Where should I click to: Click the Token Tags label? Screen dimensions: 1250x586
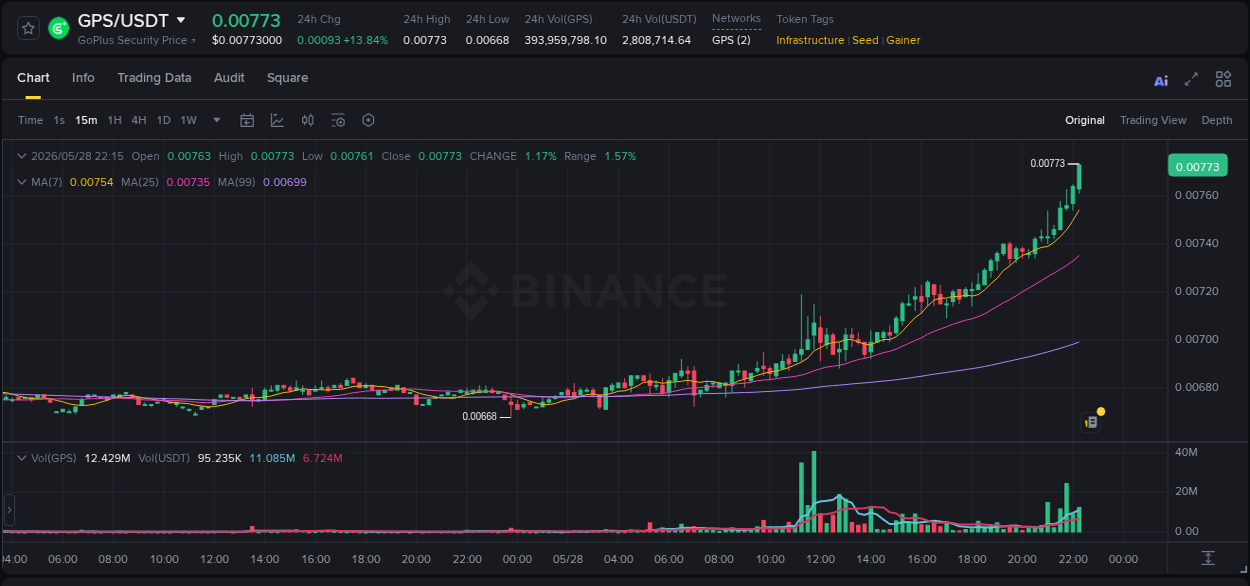[805, 19]
